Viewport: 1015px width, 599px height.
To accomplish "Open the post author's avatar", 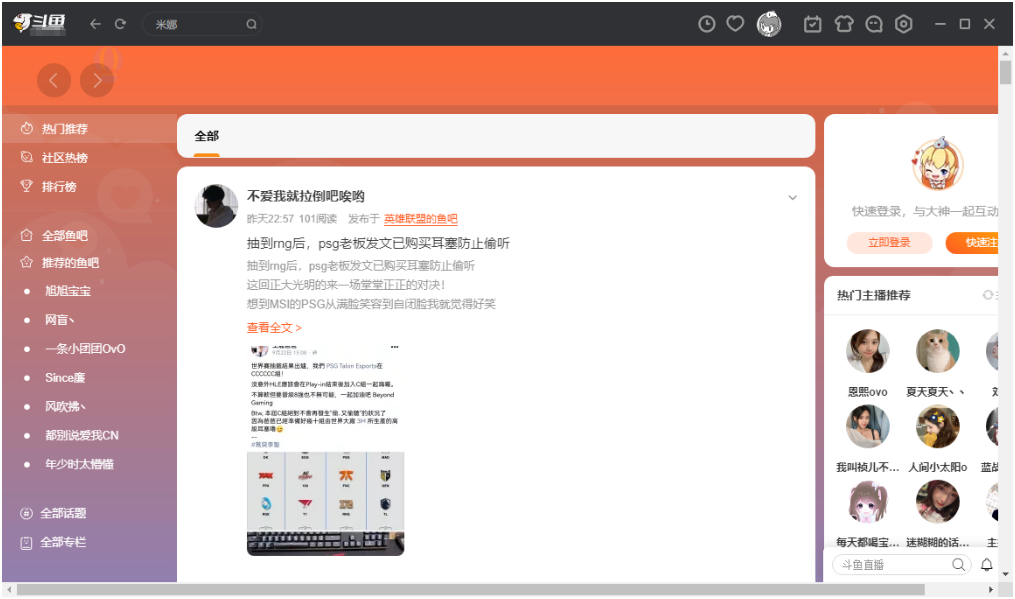I will click(x=216, y=206).
